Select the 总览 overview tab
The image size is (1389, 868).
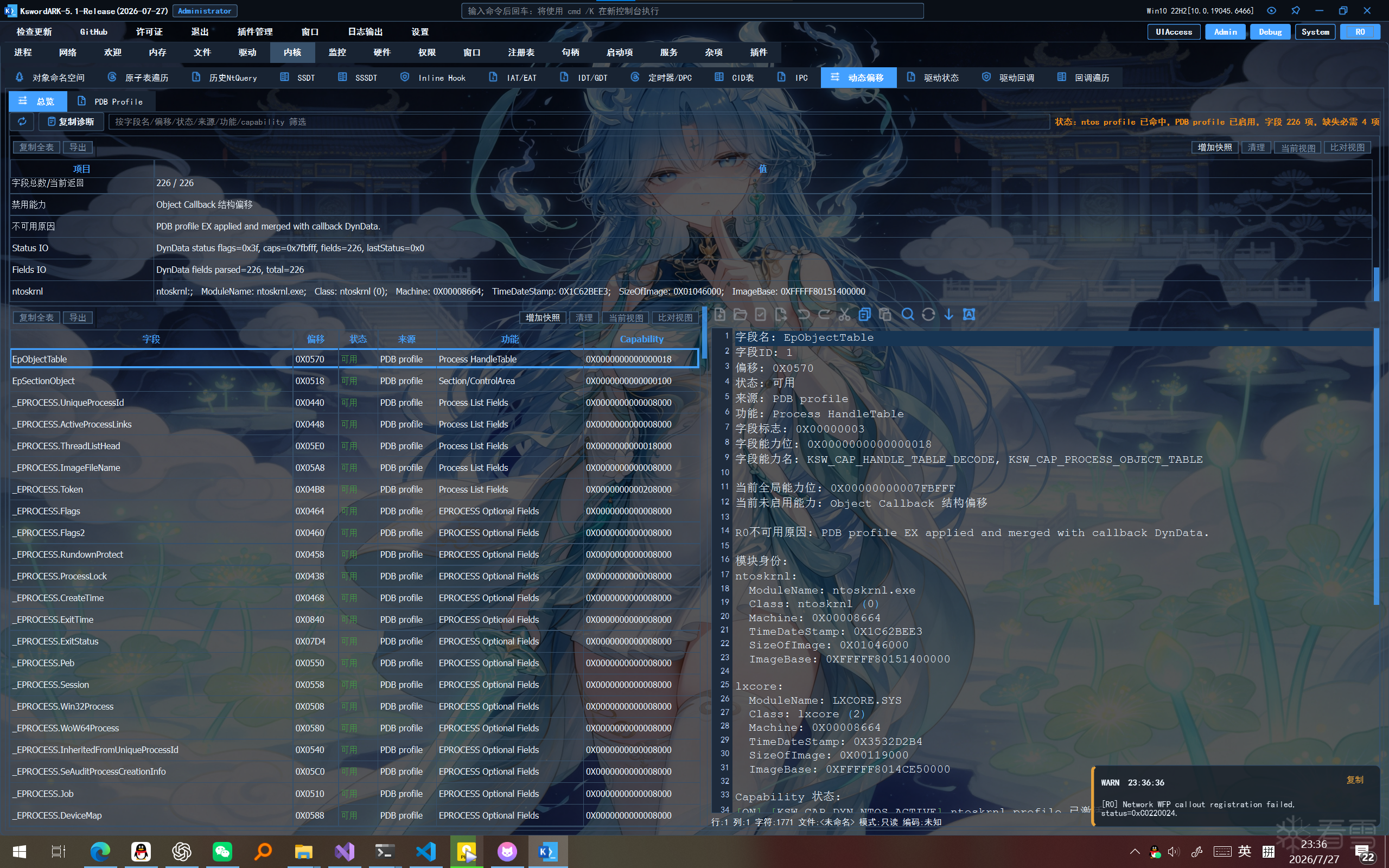point(38,101)
